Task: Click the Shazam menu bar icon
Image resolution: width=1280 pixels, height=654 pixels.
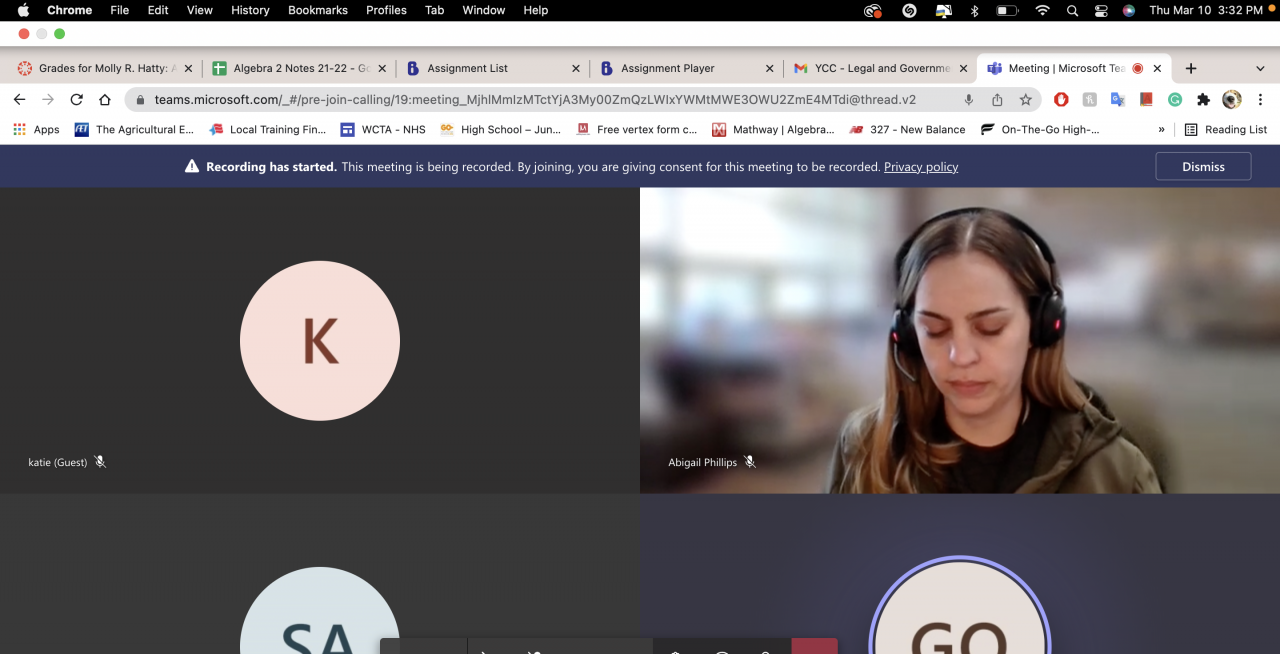Action: 909,10
